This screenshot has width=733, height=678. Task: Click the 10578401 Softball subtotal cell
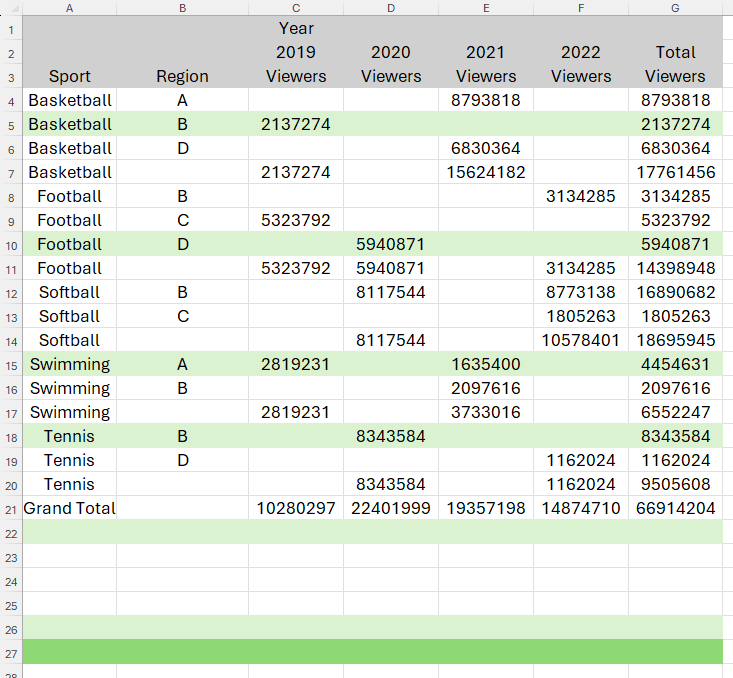[x=581, y=340]
